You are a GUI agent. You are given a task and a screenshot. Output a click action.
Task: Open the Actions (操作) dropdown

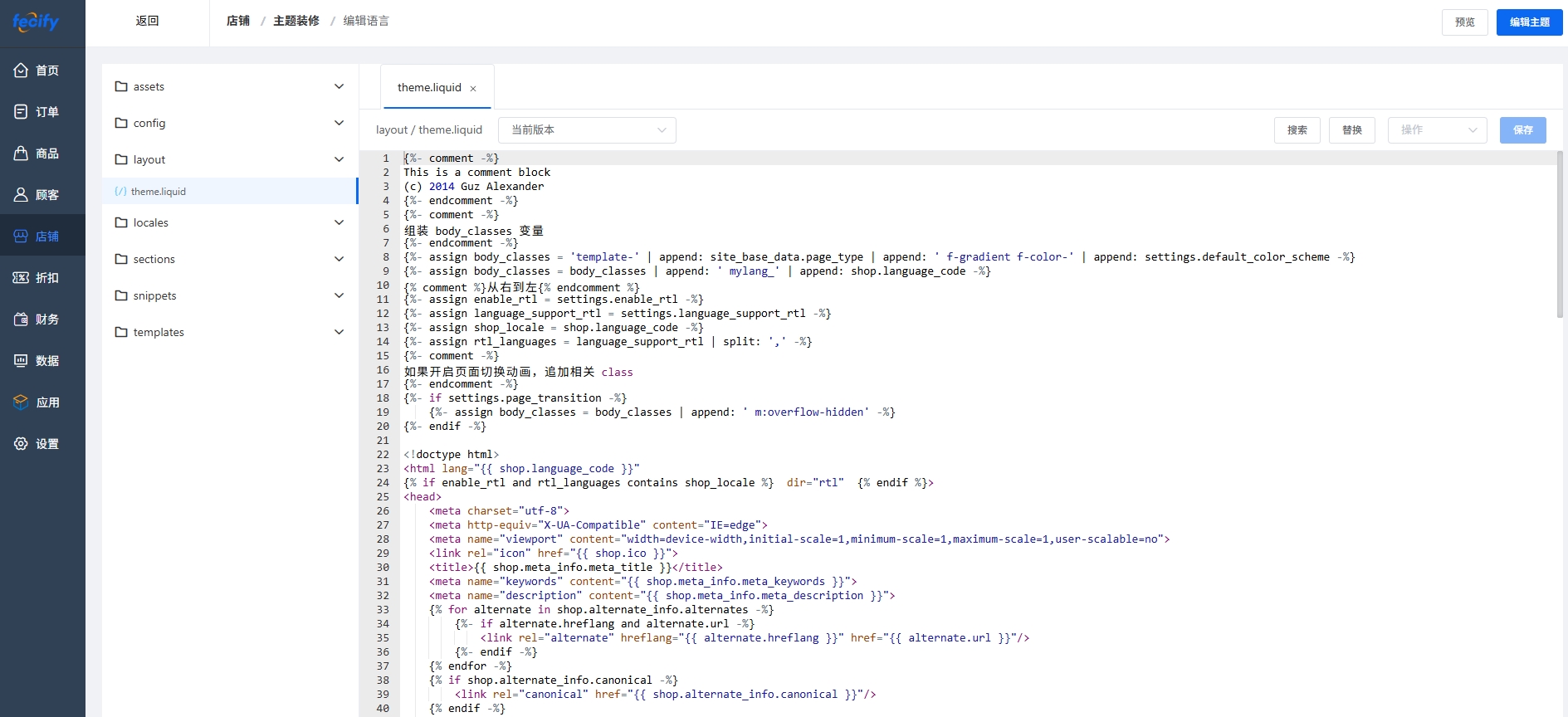(x=1437, y=130)
